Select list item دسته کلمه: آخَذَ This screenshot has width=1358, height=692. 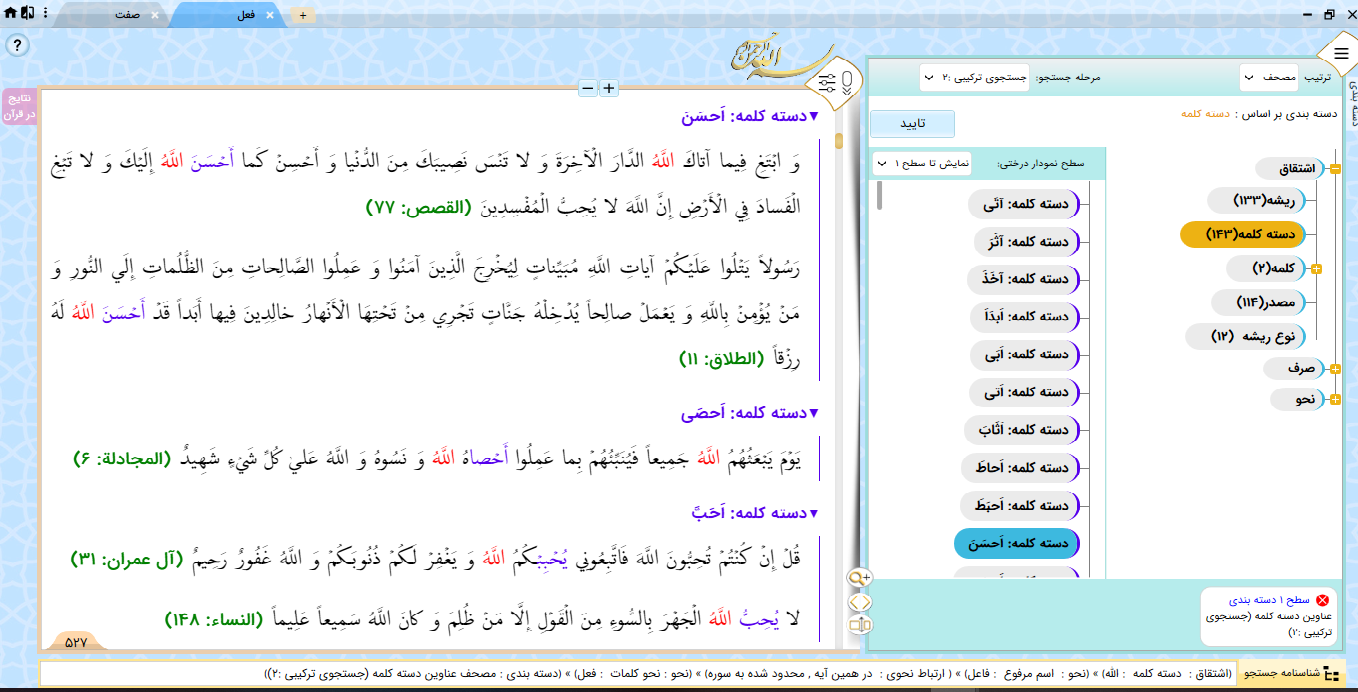coord(1024,279)
